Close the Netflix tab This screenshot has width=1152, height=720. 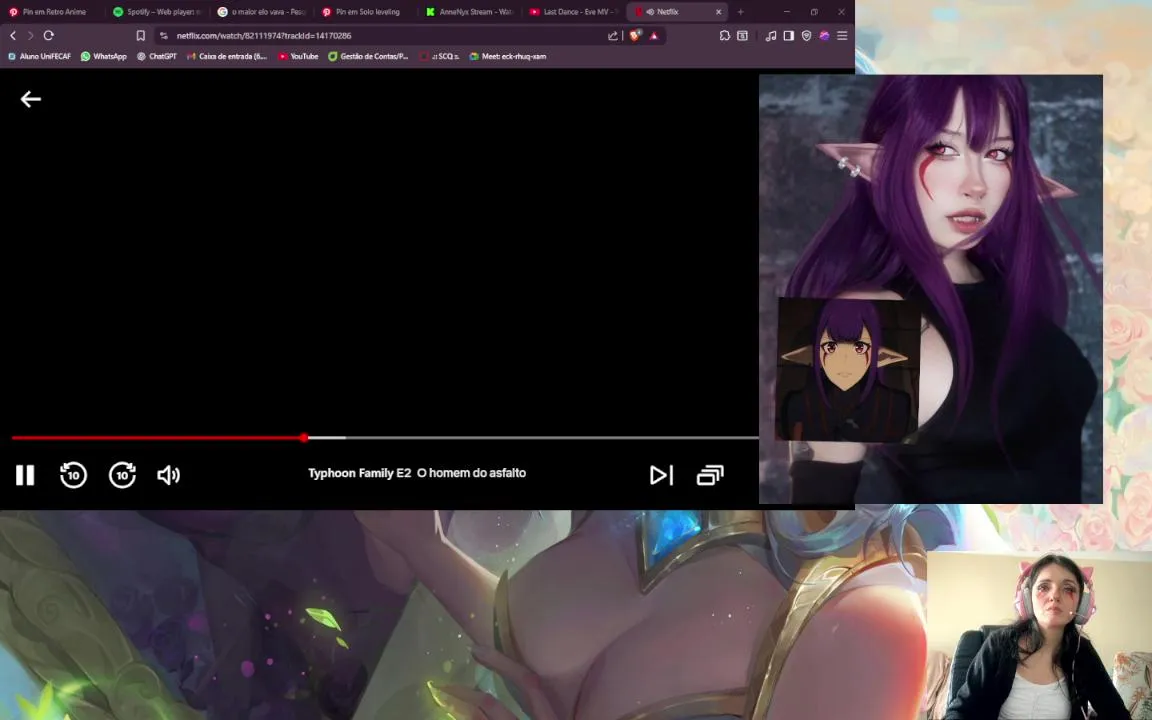(719, 12)
